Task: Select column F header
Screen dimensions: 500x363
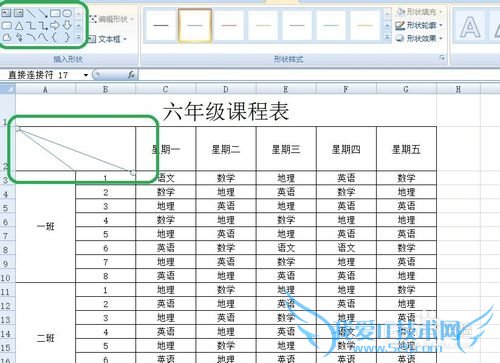Action: point(346,89)
